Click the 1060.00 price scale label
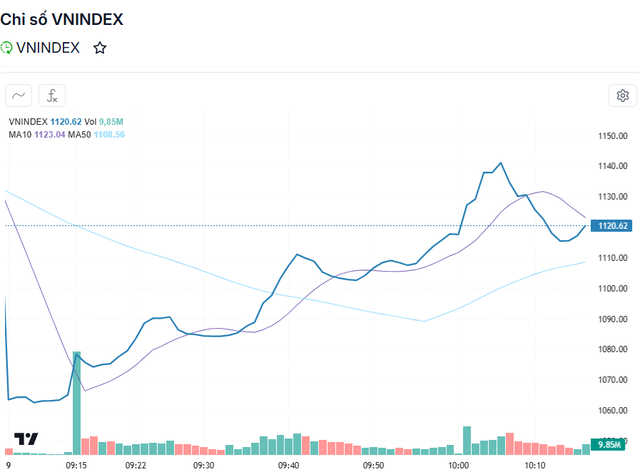Viewport: 640px width, 472px height. (612, 411)
